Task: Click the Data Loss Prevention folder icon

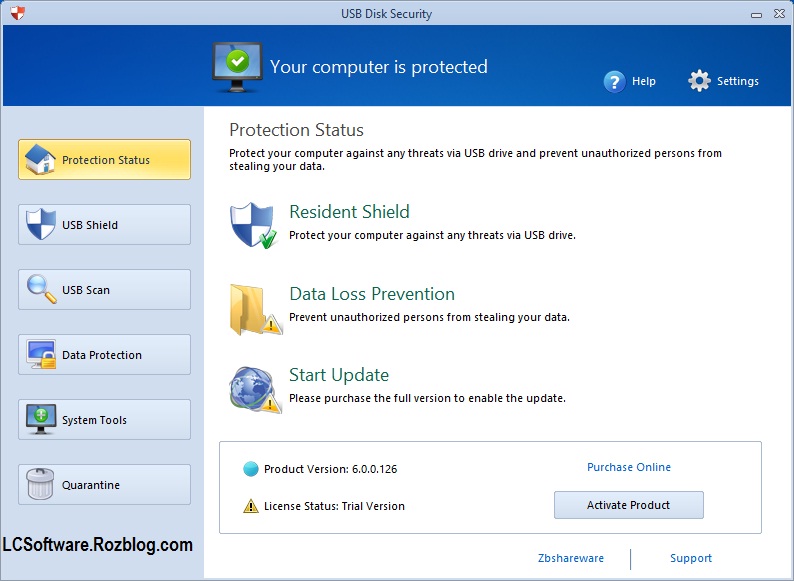Action: point(256,309)
